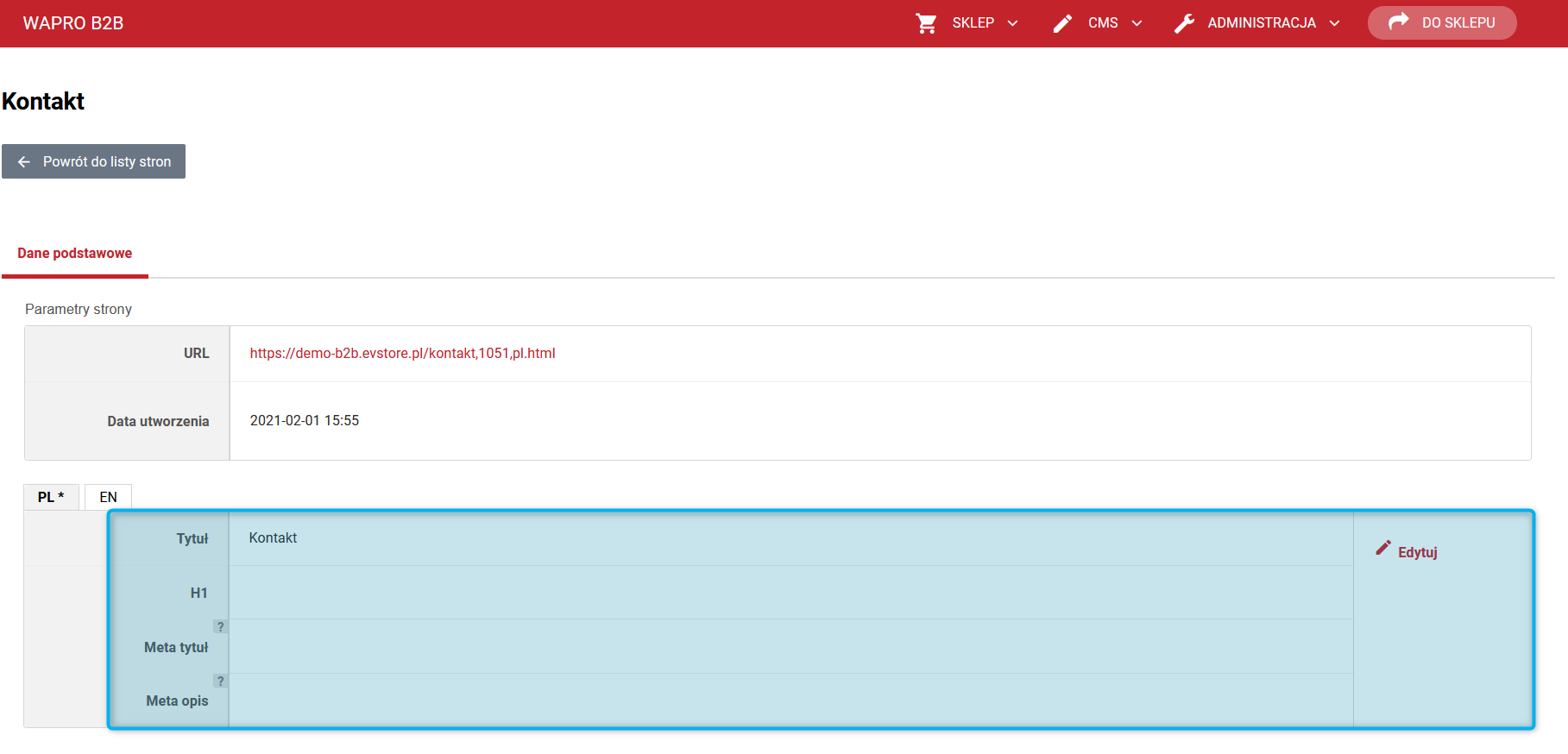Click the Parametry strony section label
Screen dimensions: 1568x754
pyautogui.click(x=79, y=309)
